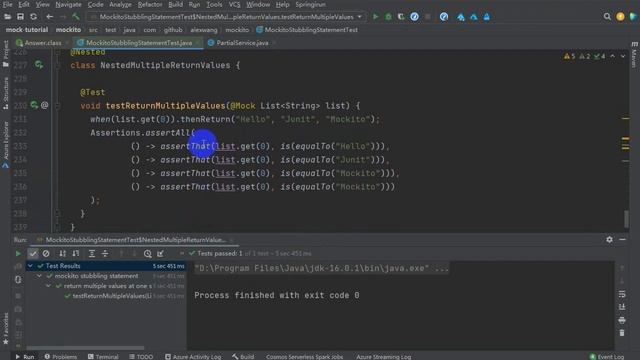This screenshot has height=360, width=640.
Task: Start debugging with the green bug icon
Action: (388, 17)
